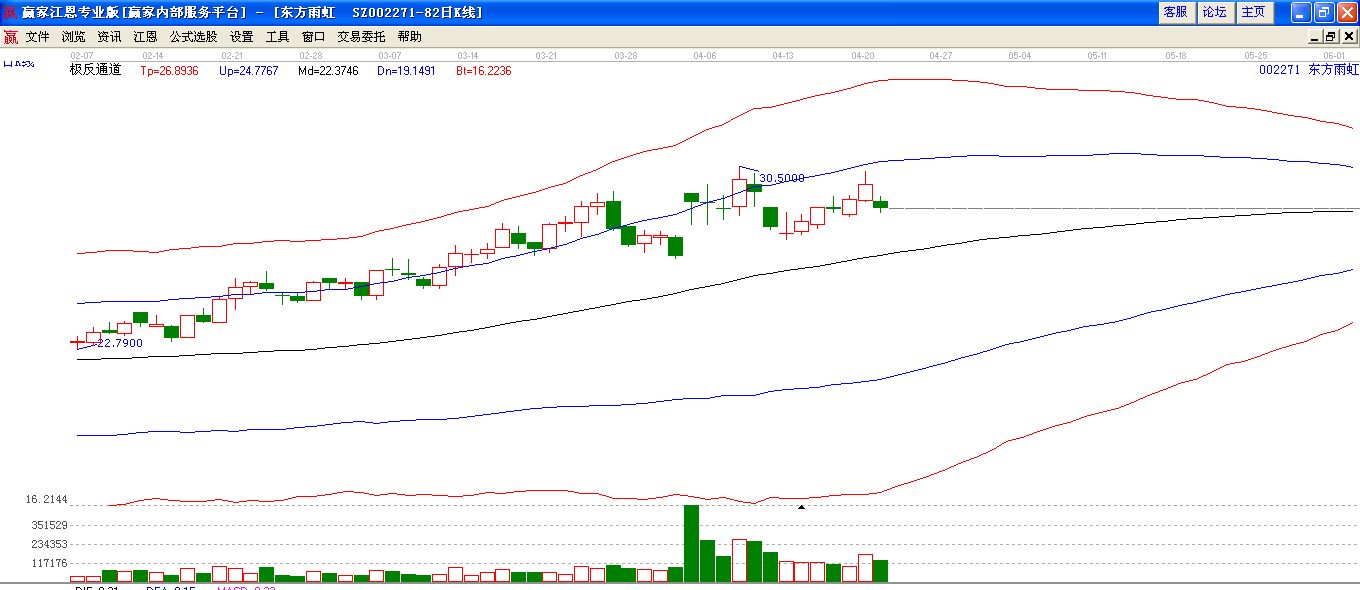1360x590 pixels.
Task: Open the 文件 menu
Action: click(x=38, y=37)
